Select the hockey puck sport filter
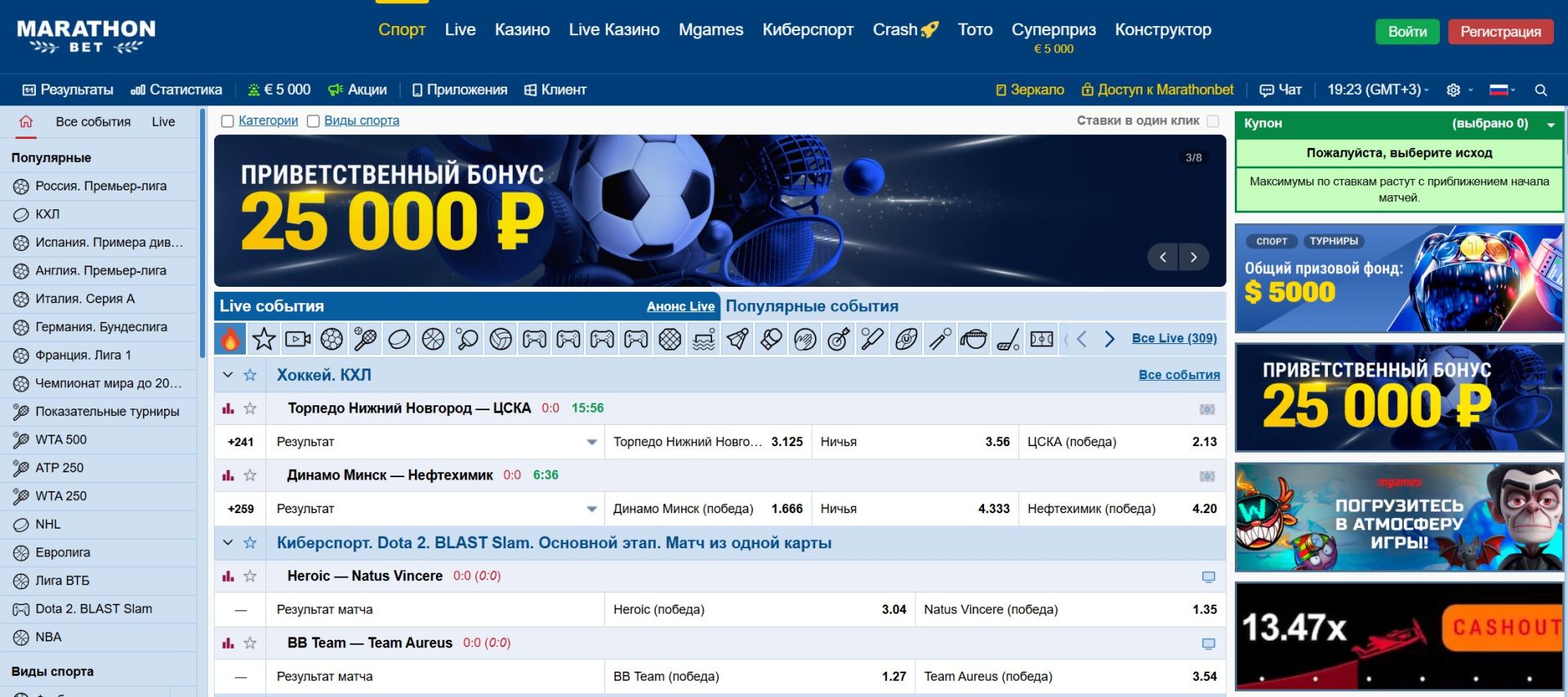The width and height of the screenshot is (1568, 697). click(x=399, y=339)
